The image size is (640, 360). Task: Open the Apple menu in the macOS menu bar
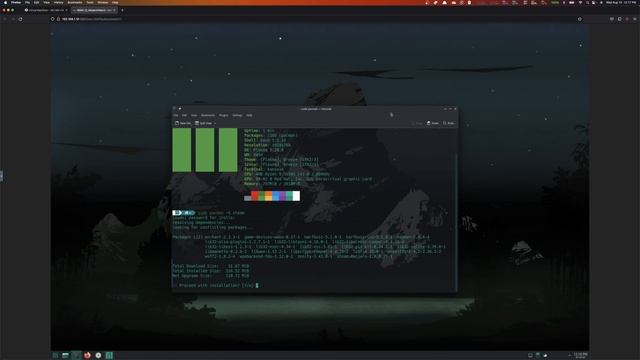coord(5,2)
